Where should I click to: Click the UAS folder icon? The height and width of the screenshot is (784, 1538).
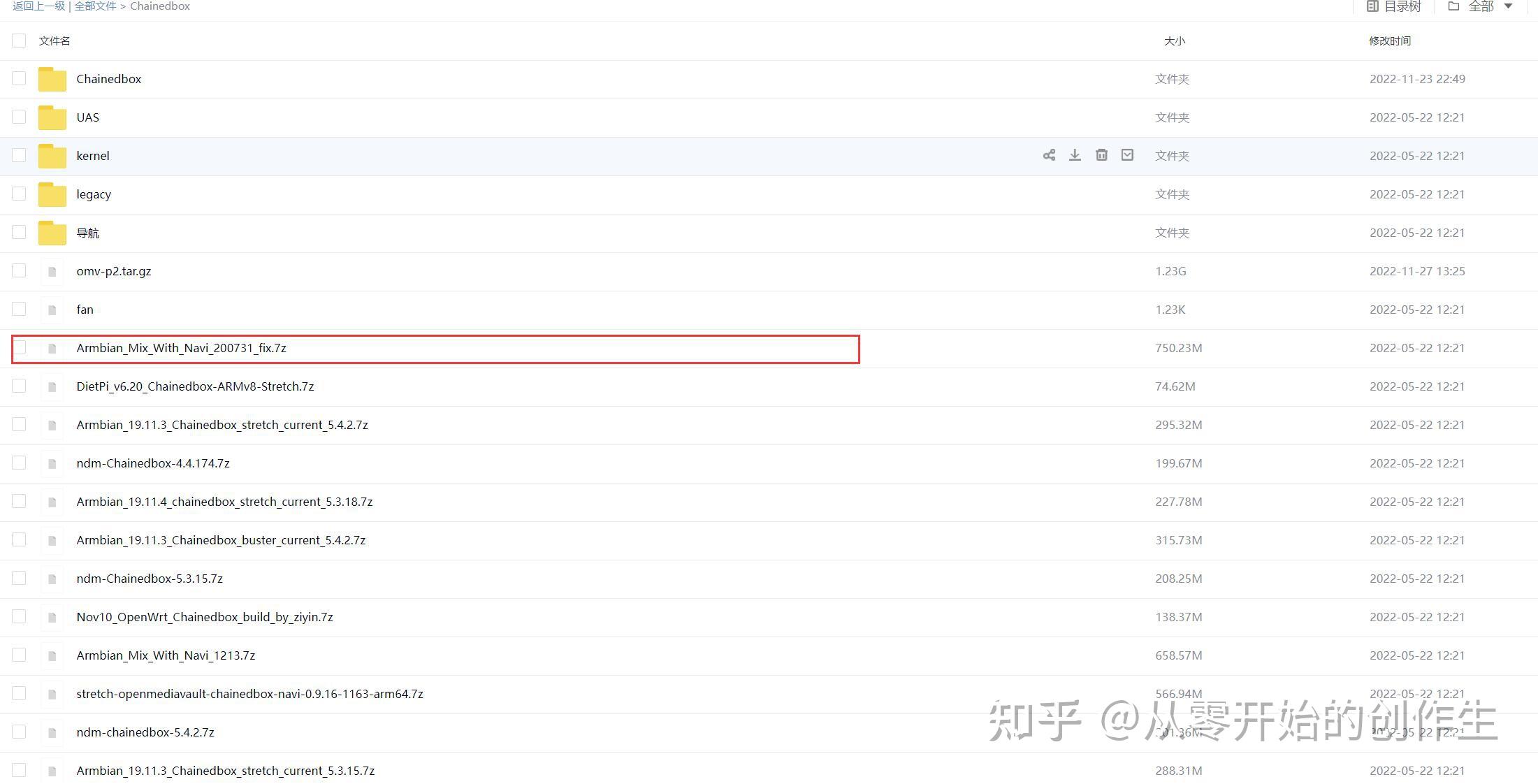(x=52, y=117)
